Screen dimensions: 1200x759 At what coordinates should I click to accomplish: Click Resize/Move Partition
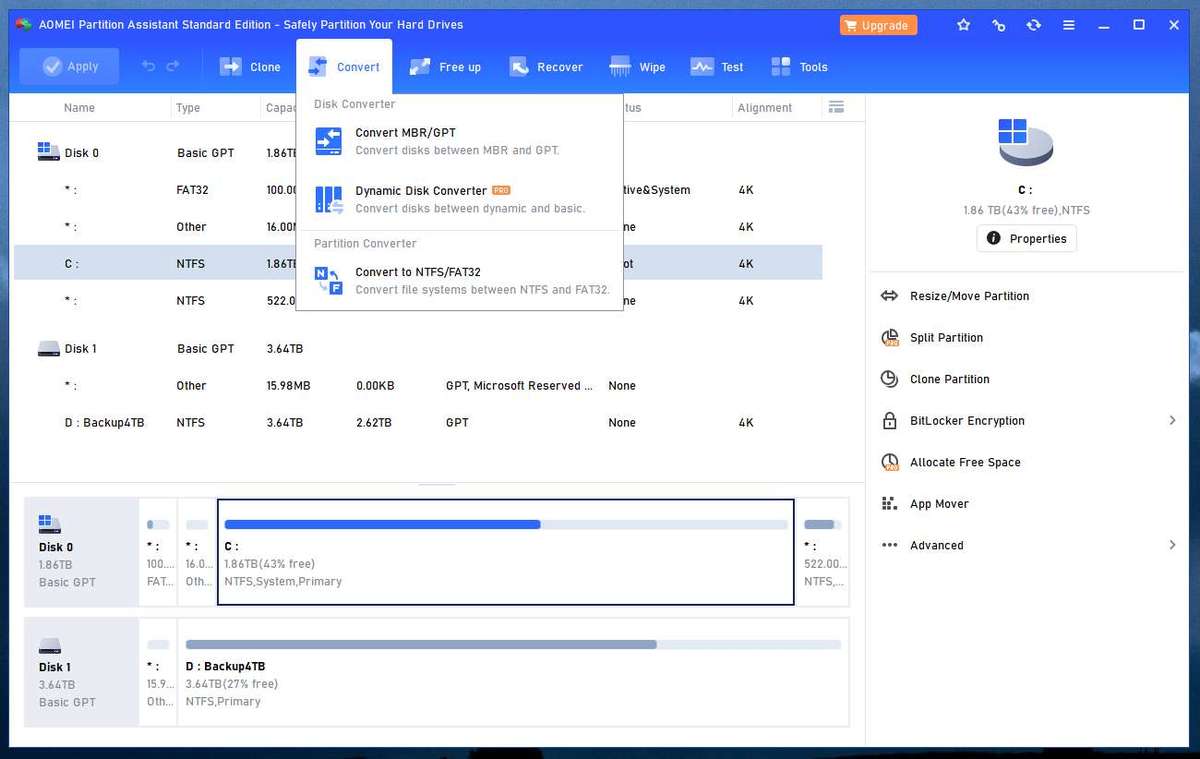pyautogui.click(x=969, y=296)
